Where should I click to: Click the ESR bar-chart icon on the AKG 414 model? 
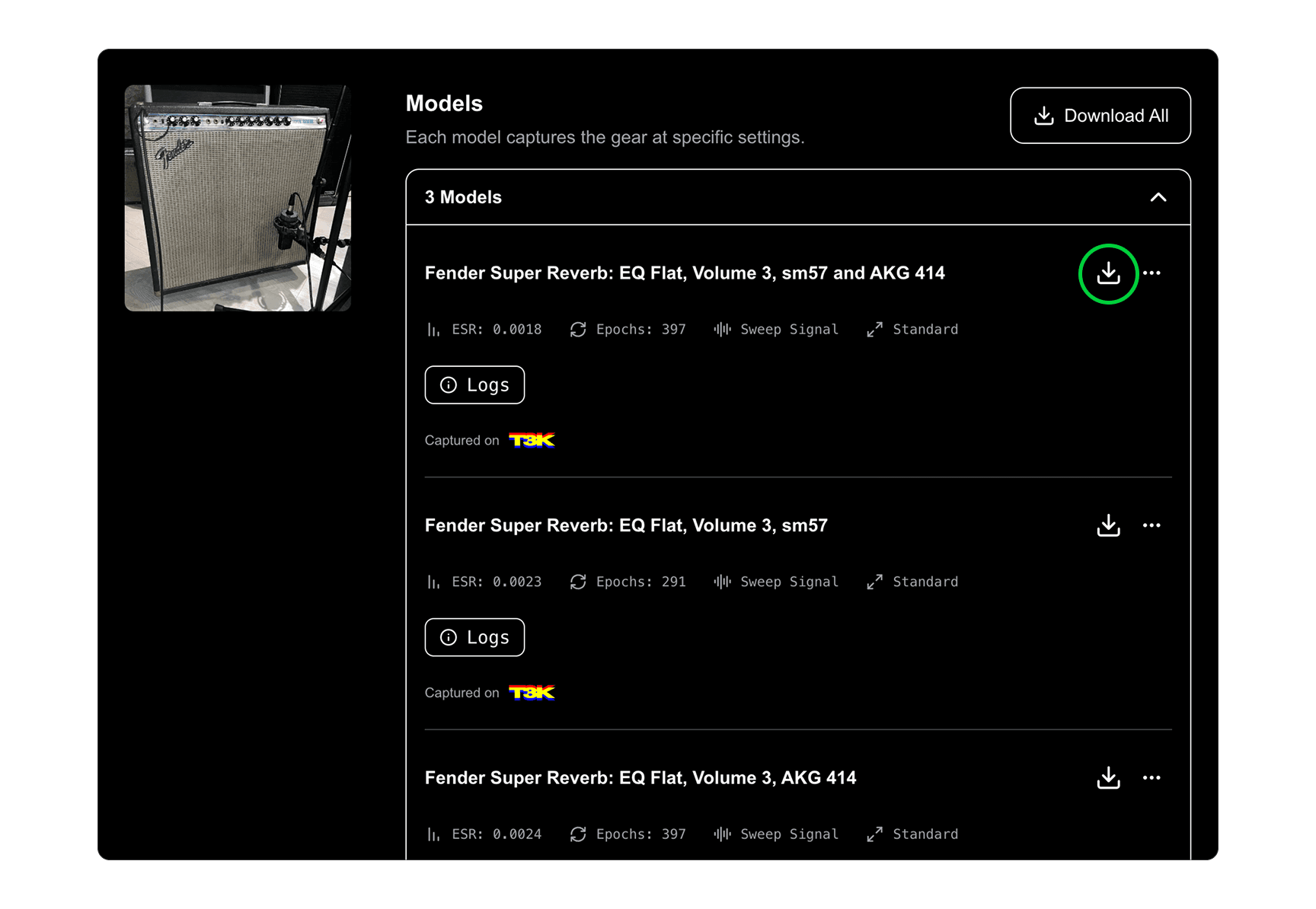pyautogui.click(x=433, y=834)
